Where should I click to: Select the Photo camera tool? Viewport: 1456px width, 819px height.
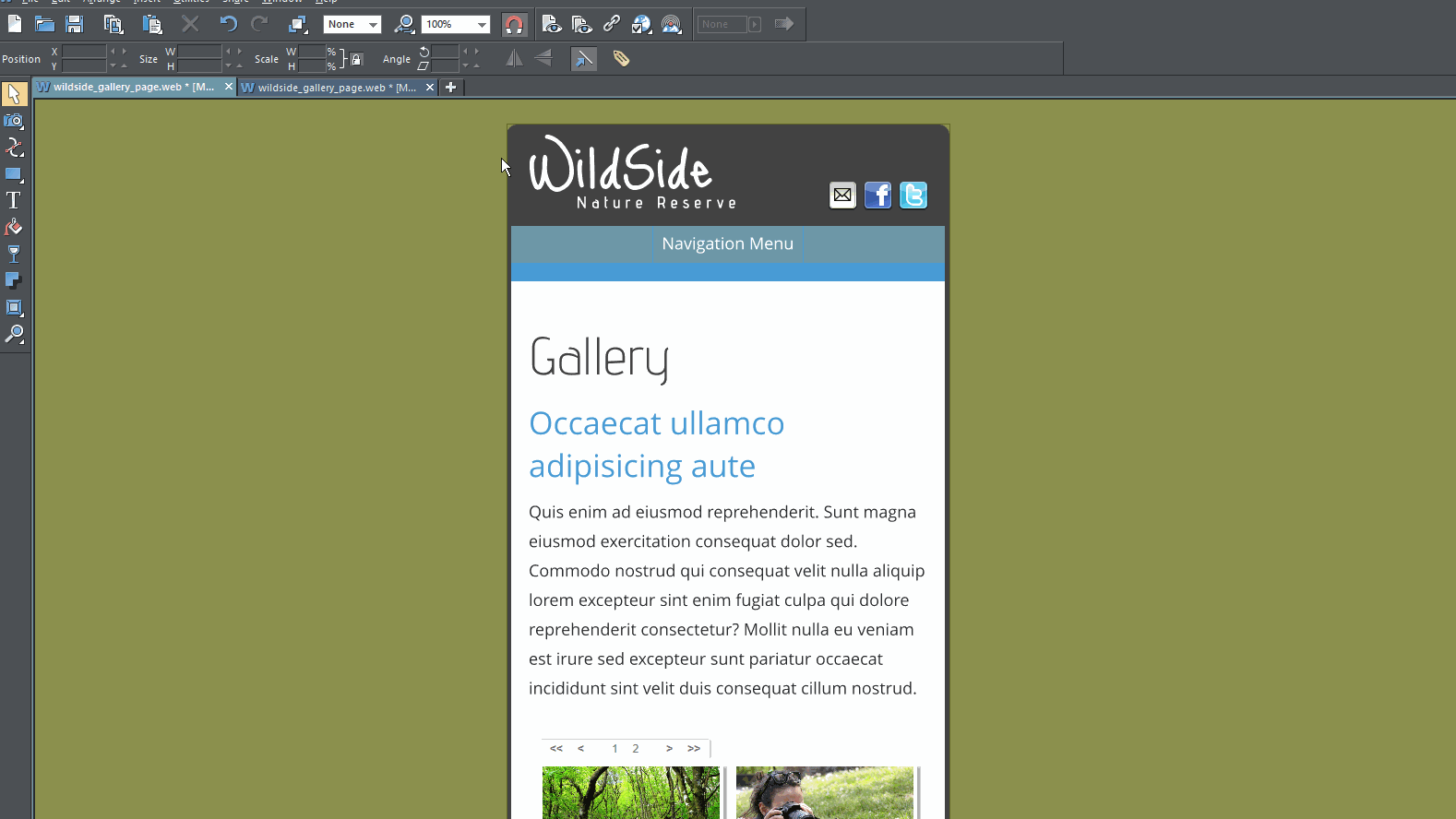pyautogui.click(x=14, y=121)
